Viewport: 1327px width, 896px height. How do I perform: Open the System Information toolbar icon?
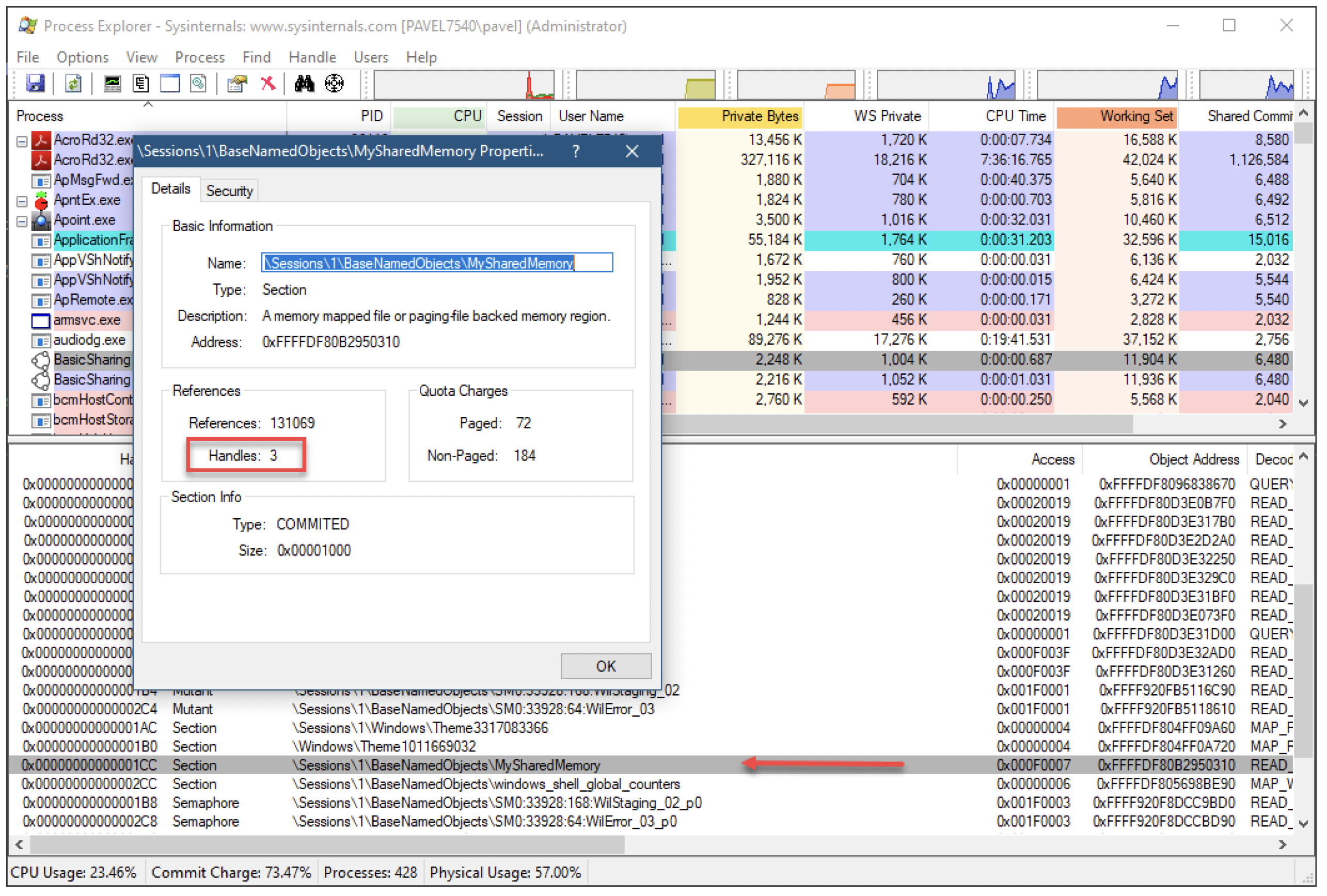coord(112,84)
